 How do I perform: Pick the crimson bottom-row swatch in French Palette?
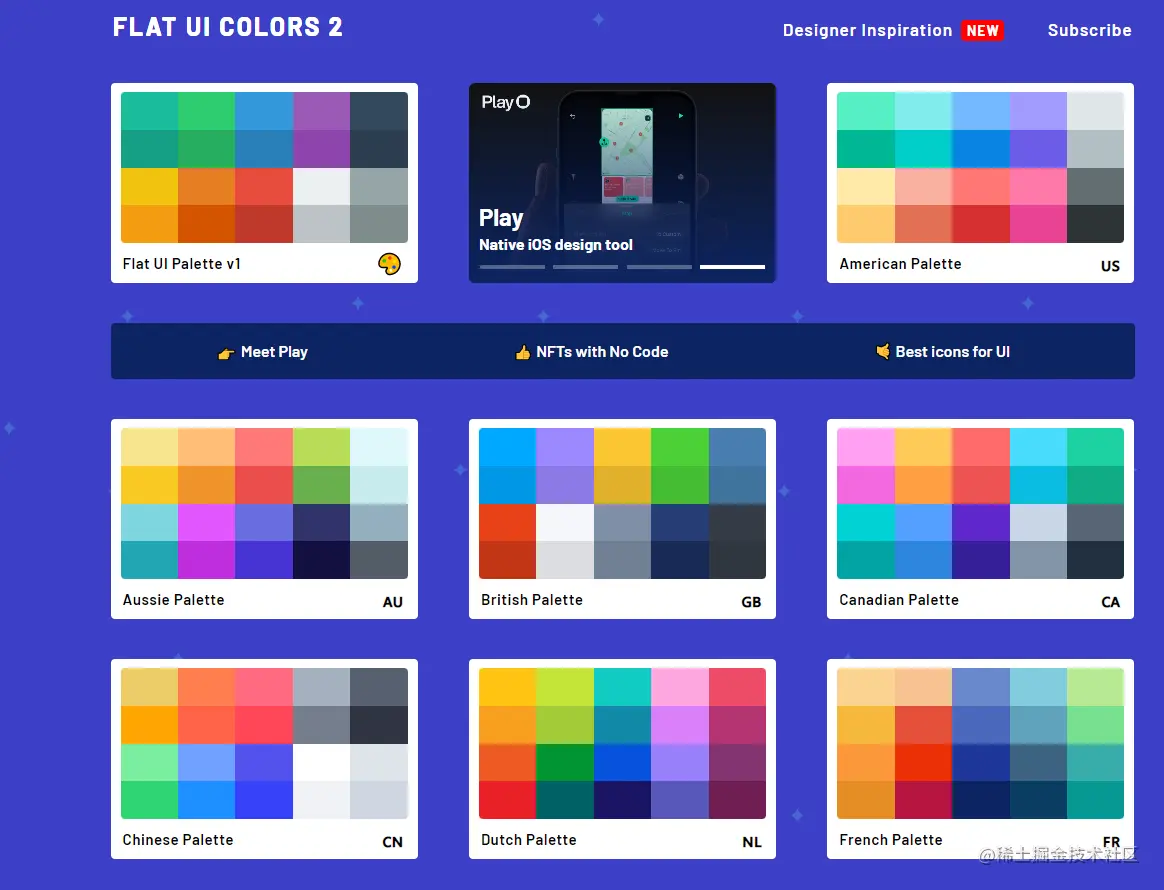923,799
